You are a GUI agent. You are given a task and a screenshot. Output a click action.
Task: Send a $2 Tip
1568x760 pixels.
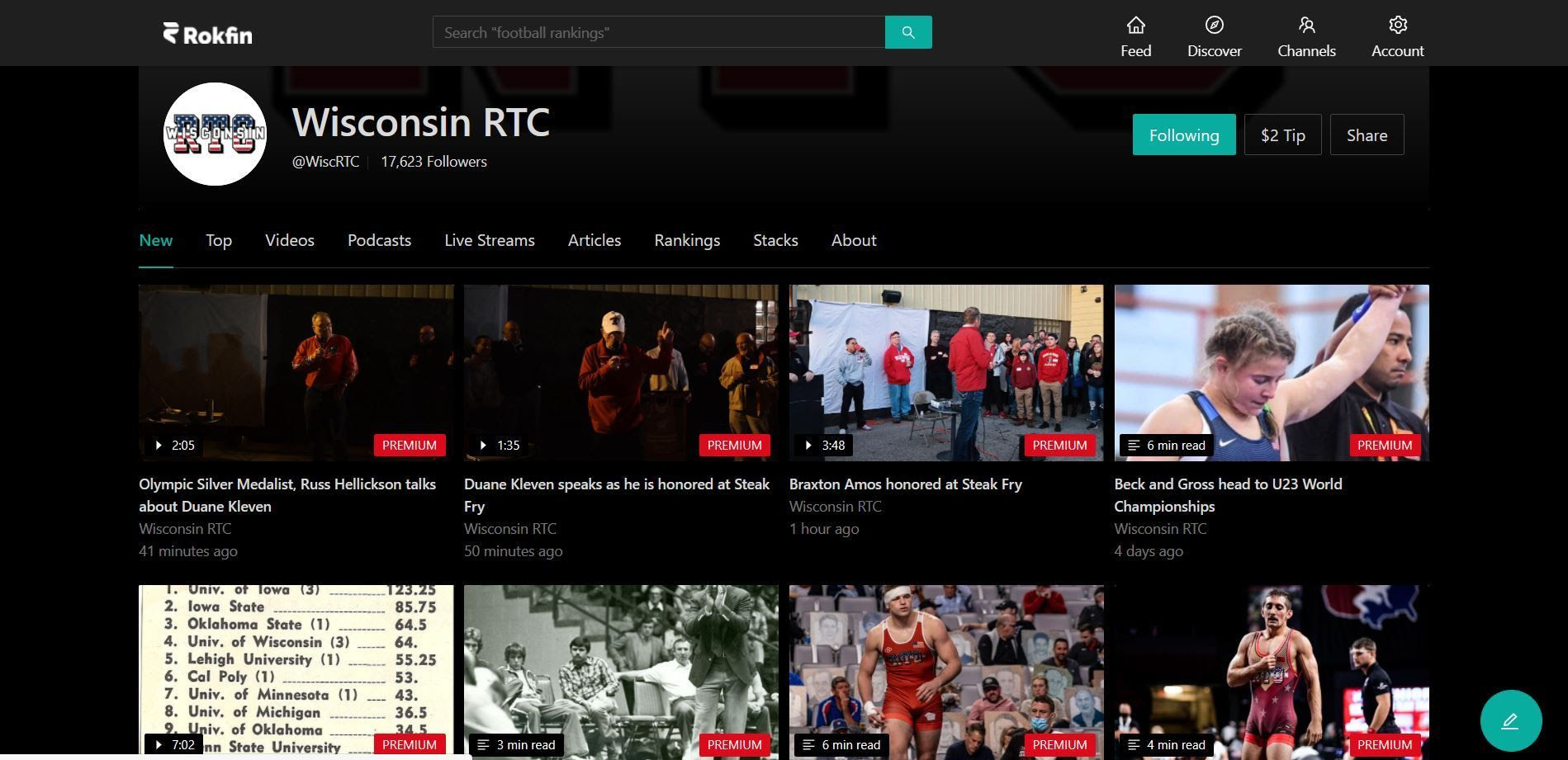pyautogui.click(x=1282, y=135)
